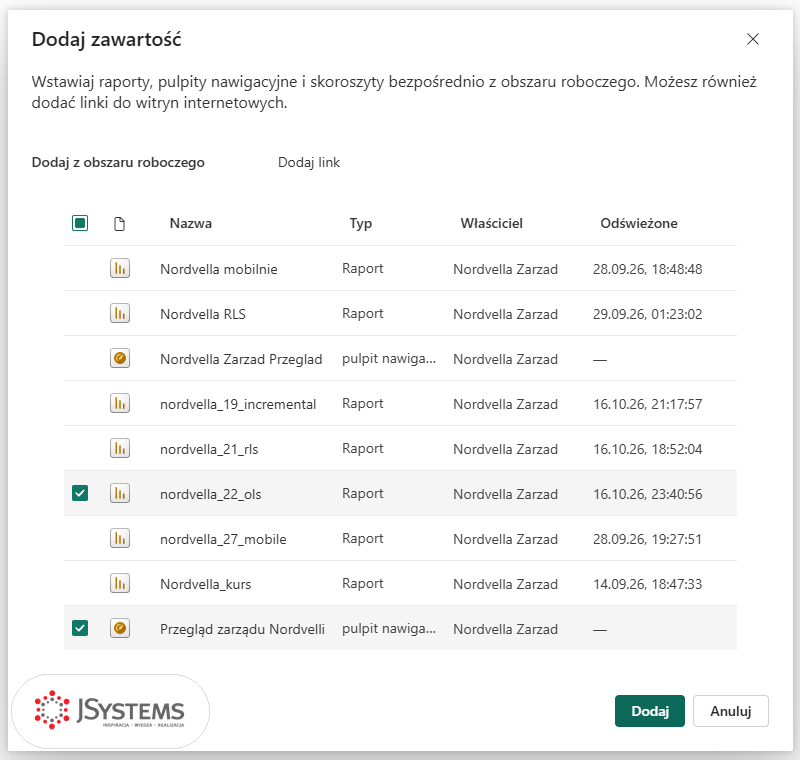Screen dimensions: 800x760
Task: Toggle the select-all checkbox in header
Action: [80, 223]
